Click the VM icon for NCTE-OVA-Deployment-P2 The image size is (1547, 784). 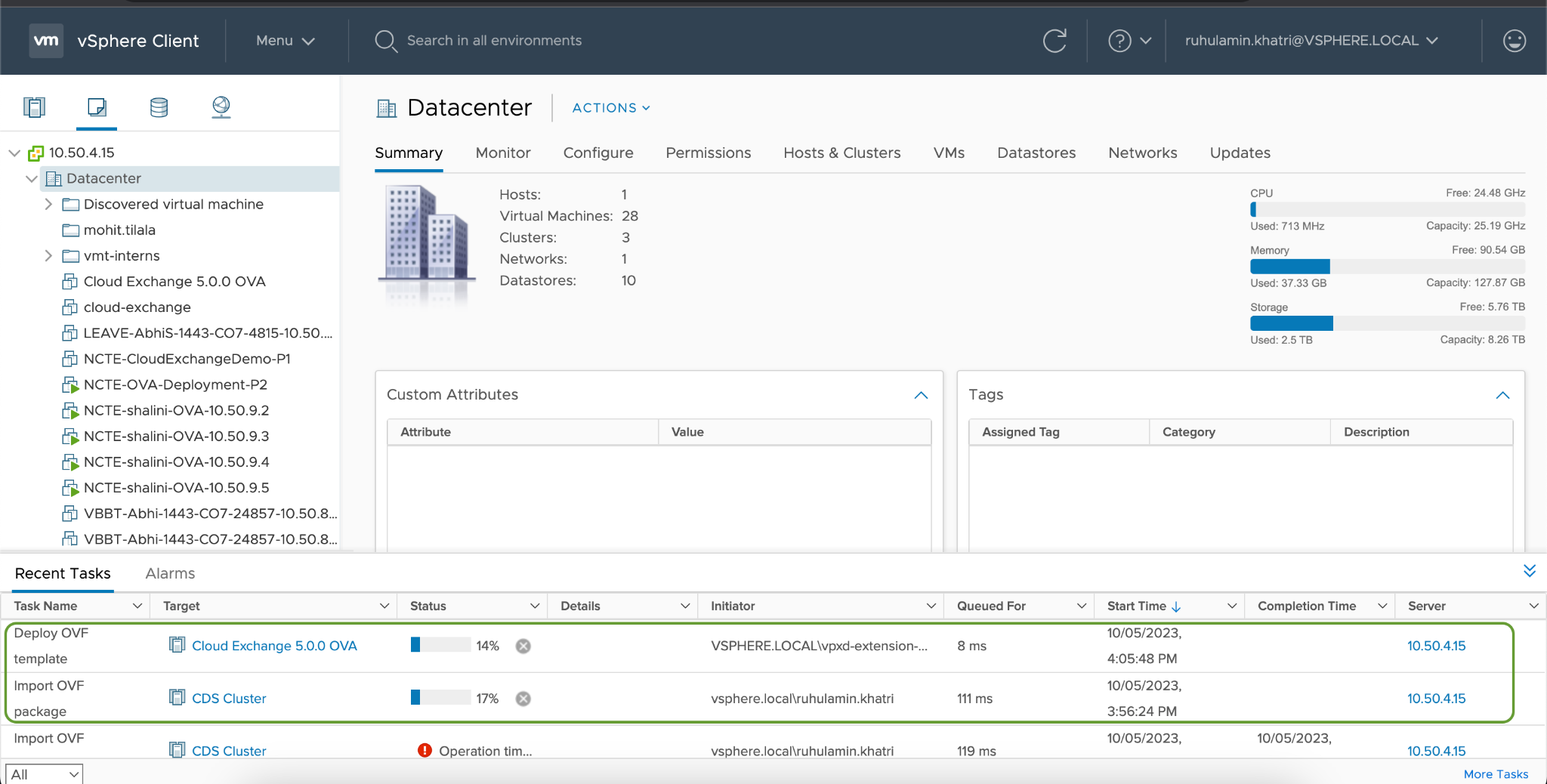[x=69, y=385]
